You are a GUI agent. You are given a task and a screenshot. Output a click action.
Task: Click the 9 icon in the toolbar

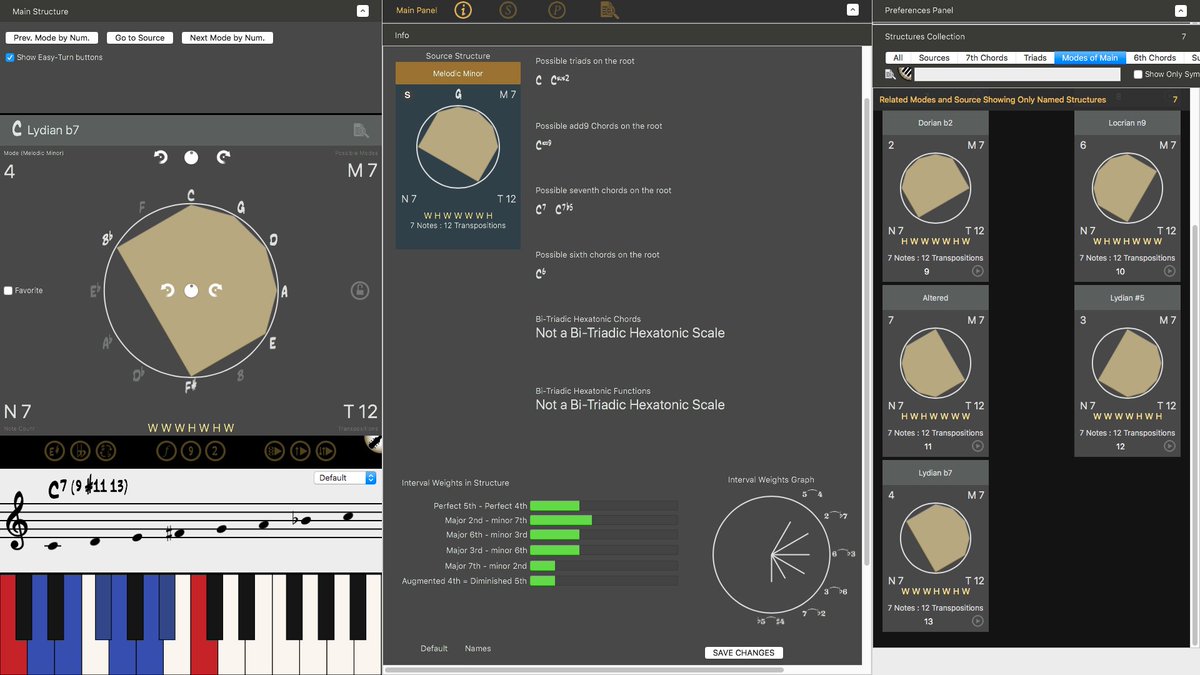(x=190, y=451)
